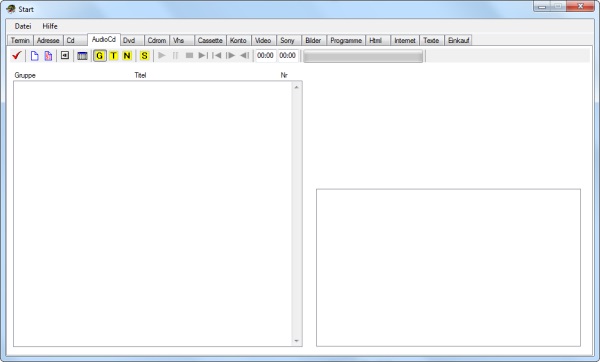
Task: Pause playback with the pause button
Action: tap(175, 55)
